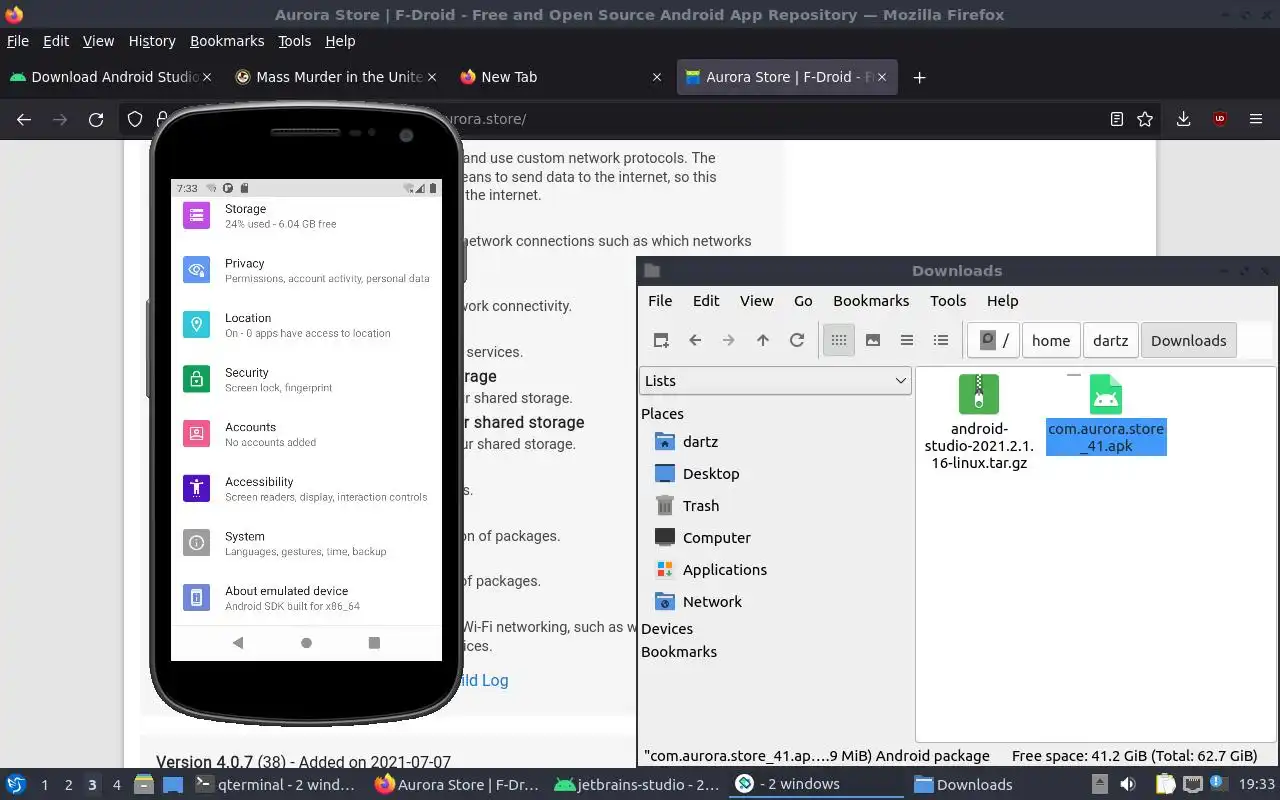Open Accessibility settings on the emulator
1280x800 pixels.
pyautogui.click(x=306, y=488)
